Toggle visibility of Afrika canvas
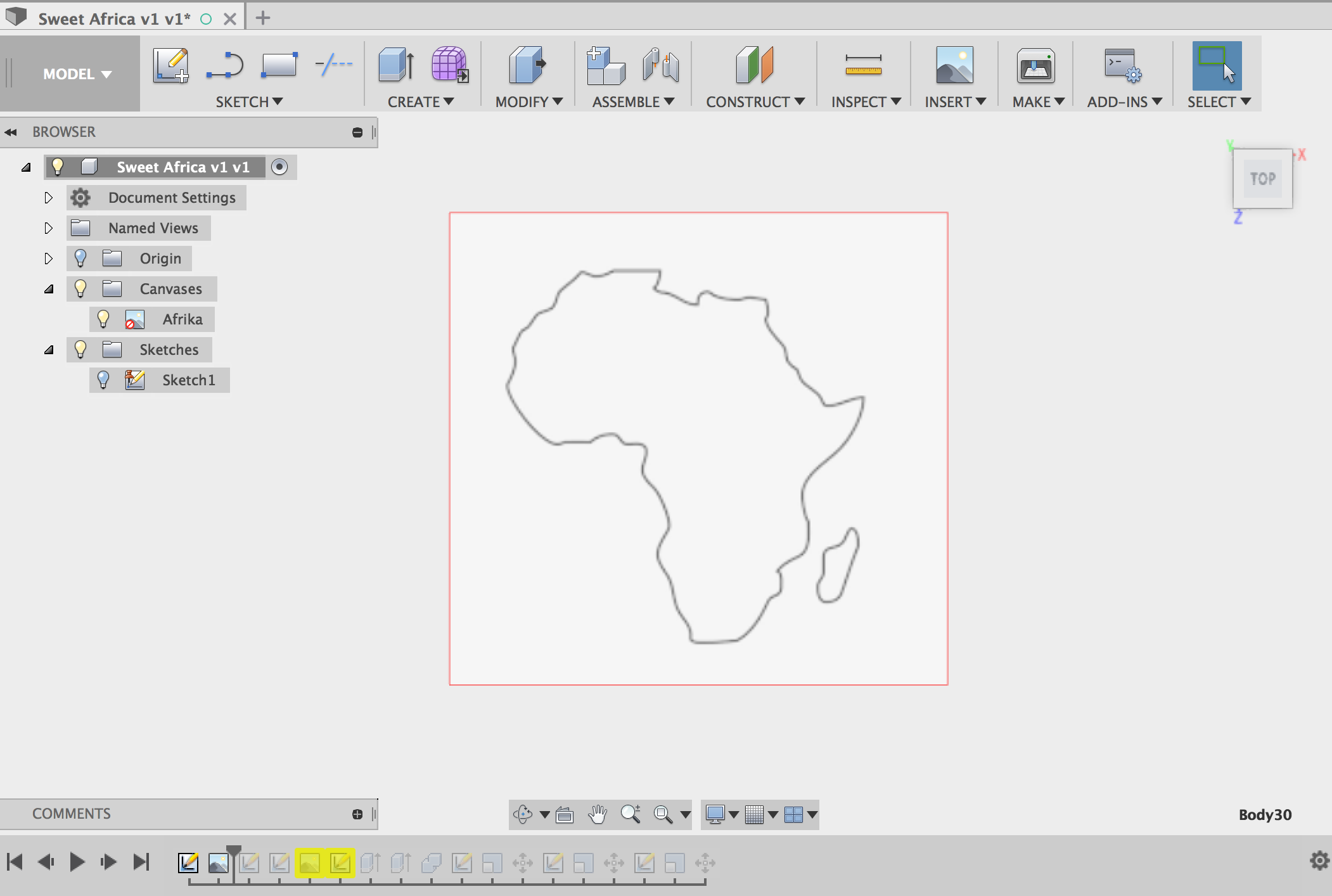The height and width of the screenshot is (896, 1332). pyautogui.click(x=103, y=319)
